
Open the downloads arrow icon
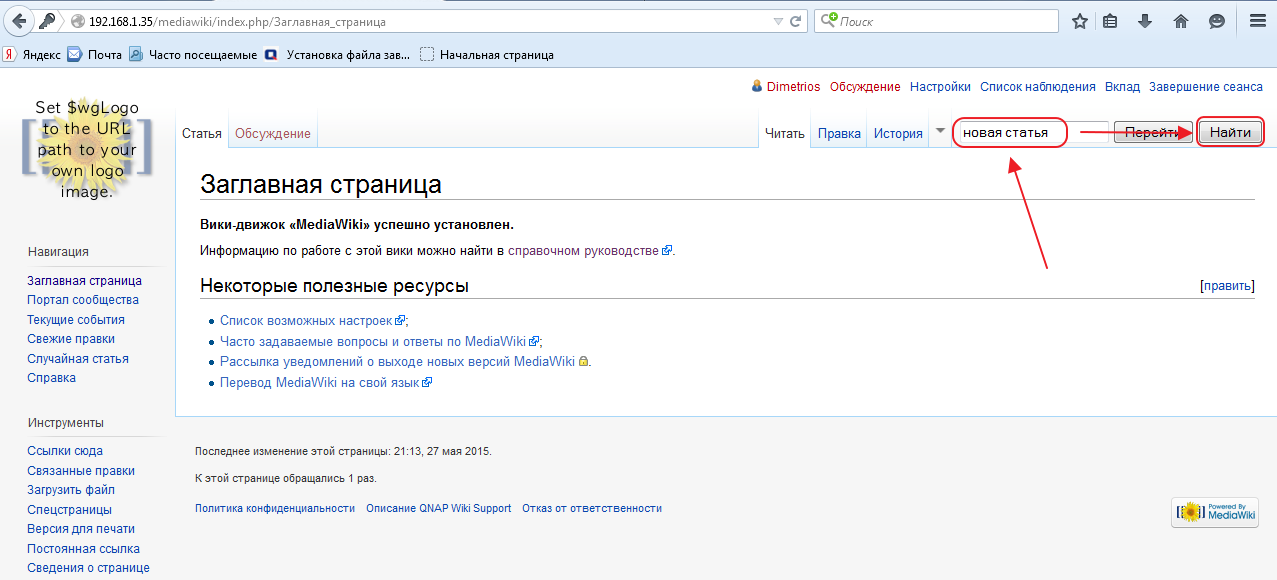tap(1145, 21)
